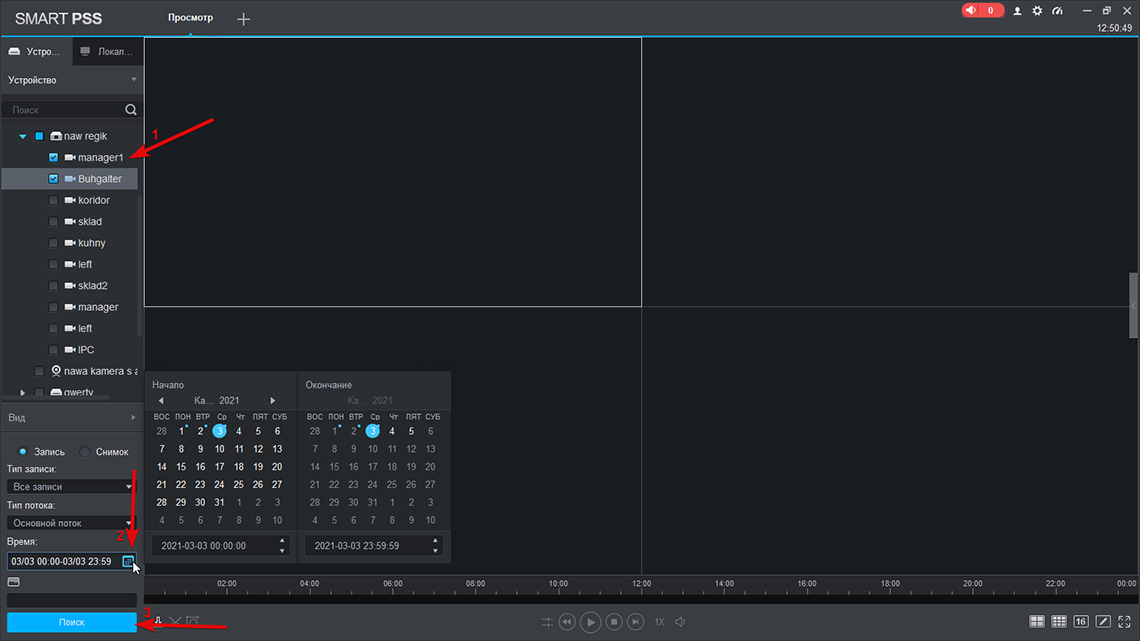Screen dimensions: 1140x641
Task: Go to next month in Начало calendar
Action: 273,400
